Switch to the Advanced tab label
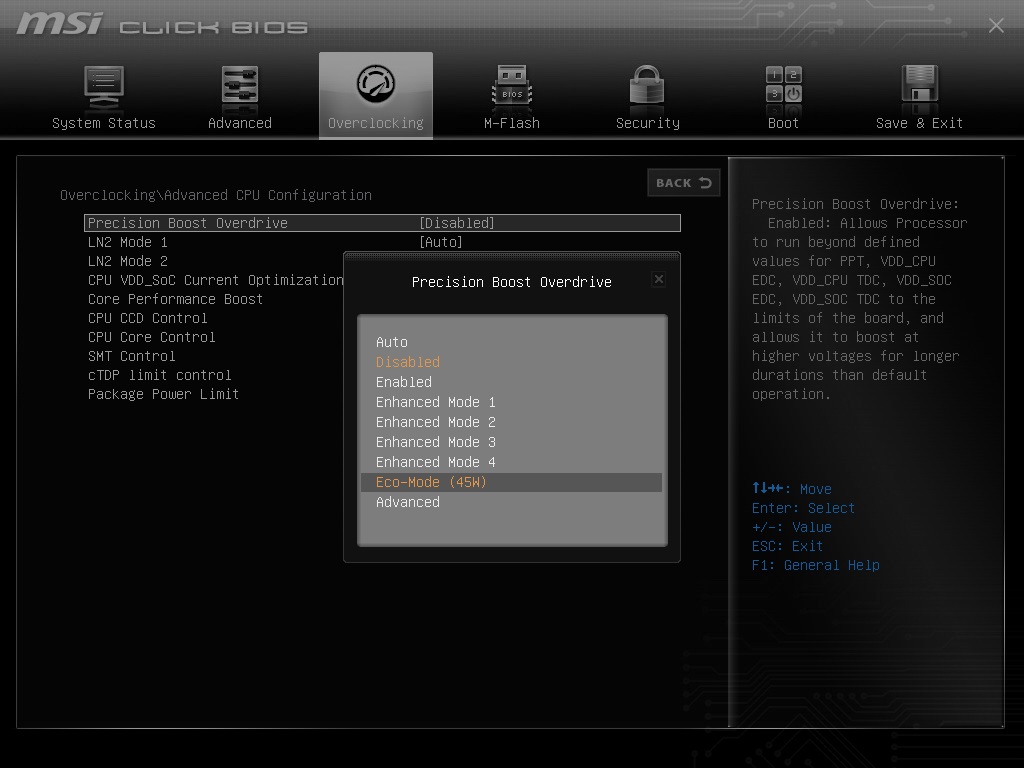This screenshot has width=1024, height=768. tap(240, 123)
